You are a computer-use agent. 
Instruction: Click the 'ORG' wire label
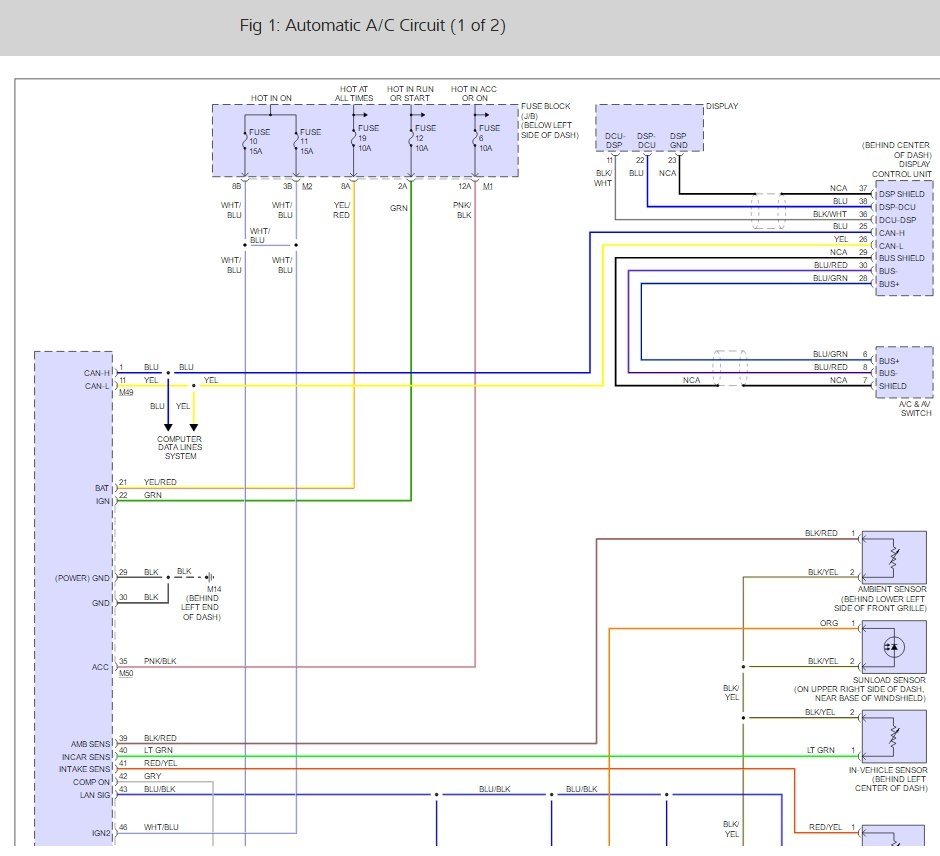coord(829,623)
